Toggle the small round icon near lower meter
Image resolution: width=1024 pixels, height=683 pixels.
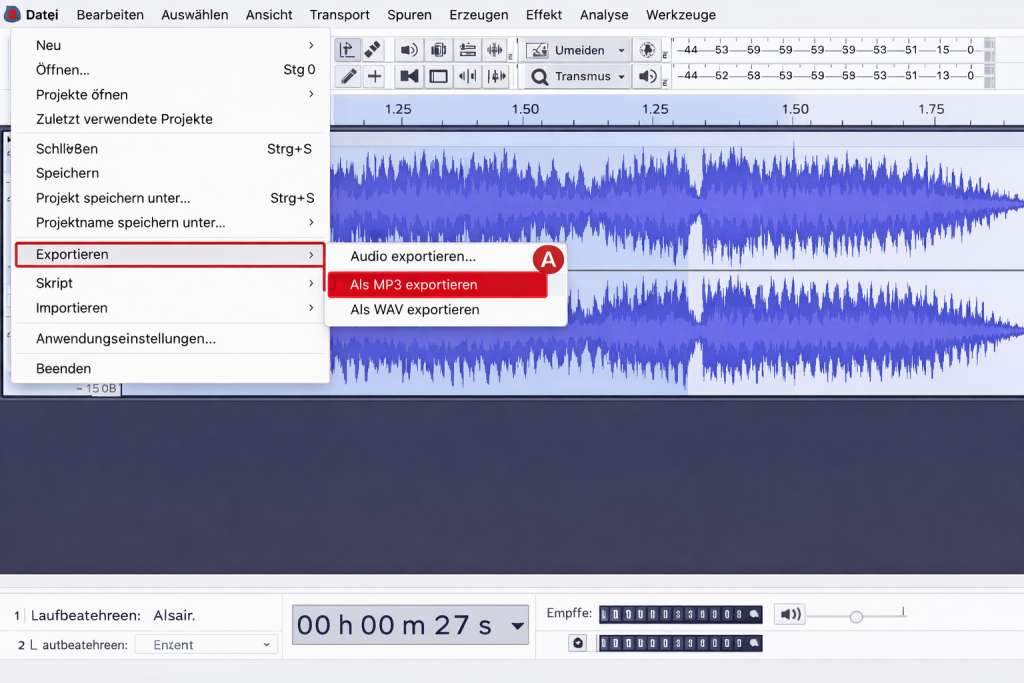point(578,643)
